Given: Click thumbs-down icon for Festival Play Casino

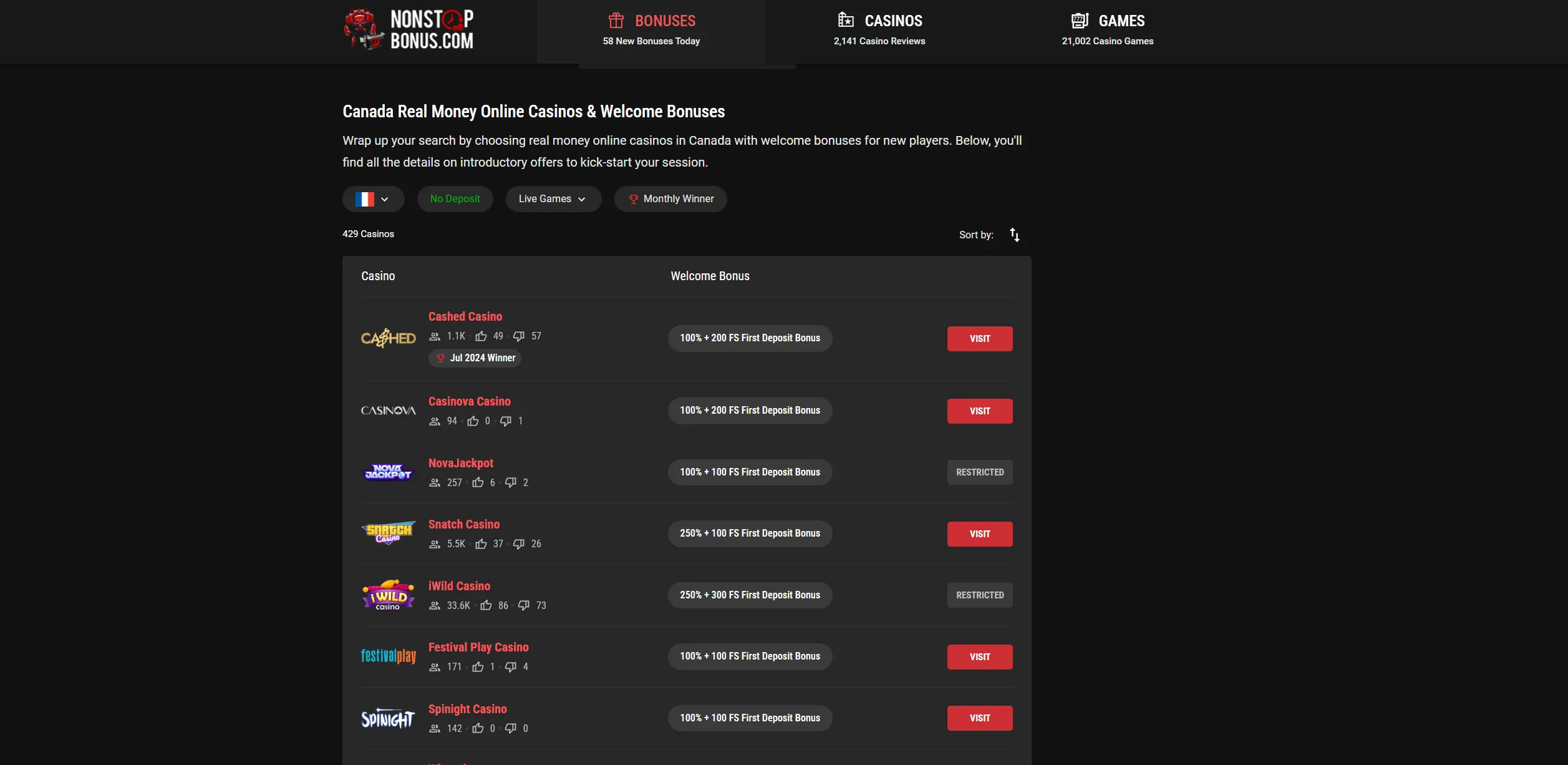Looking at the screenshot, I should click(x=511, y=667).
